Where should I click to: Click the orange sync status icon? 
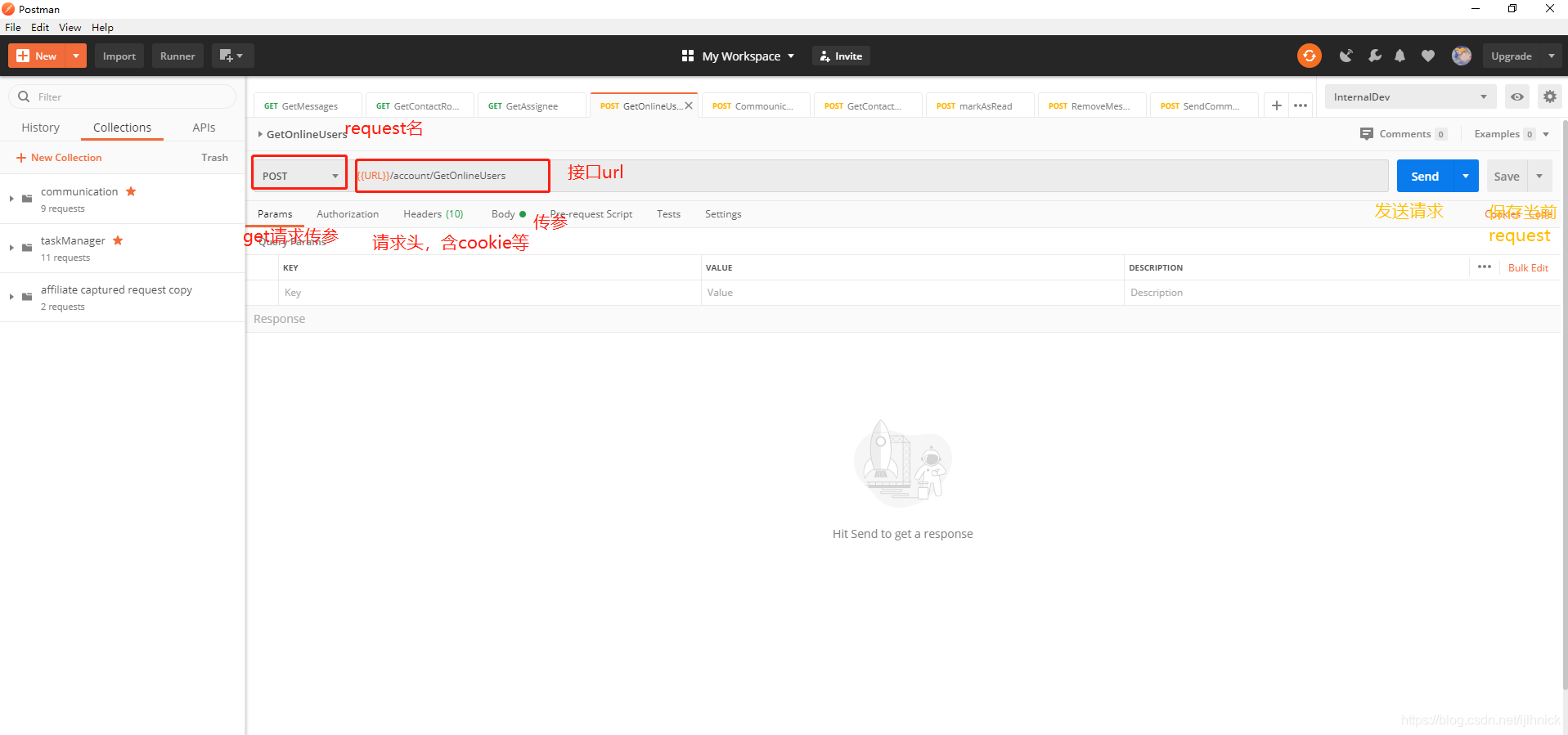pyautogui.click(x=1309, y=56)
